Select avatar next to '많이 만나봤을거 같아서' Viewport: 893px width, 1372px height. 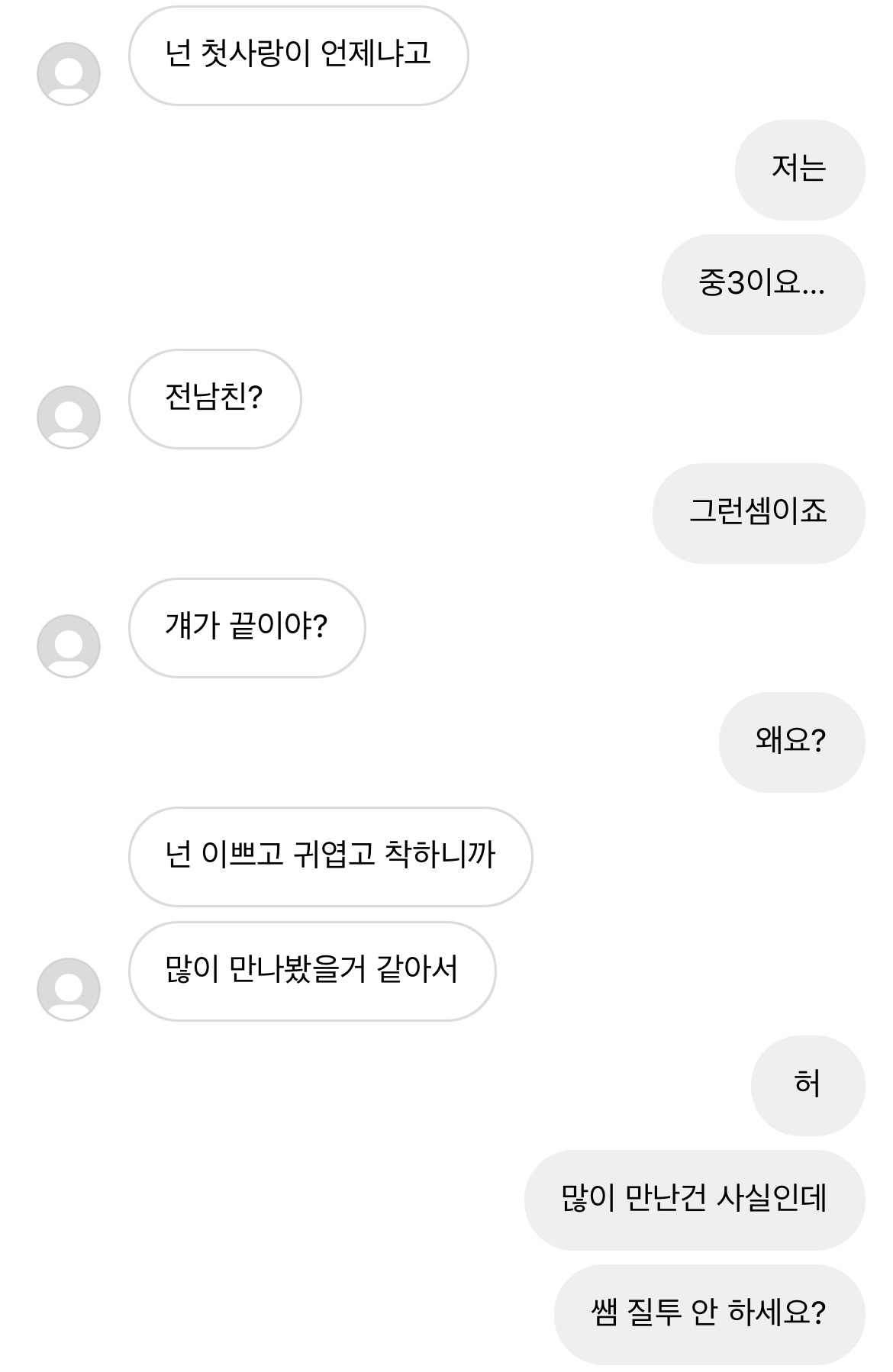pos(69,990)
